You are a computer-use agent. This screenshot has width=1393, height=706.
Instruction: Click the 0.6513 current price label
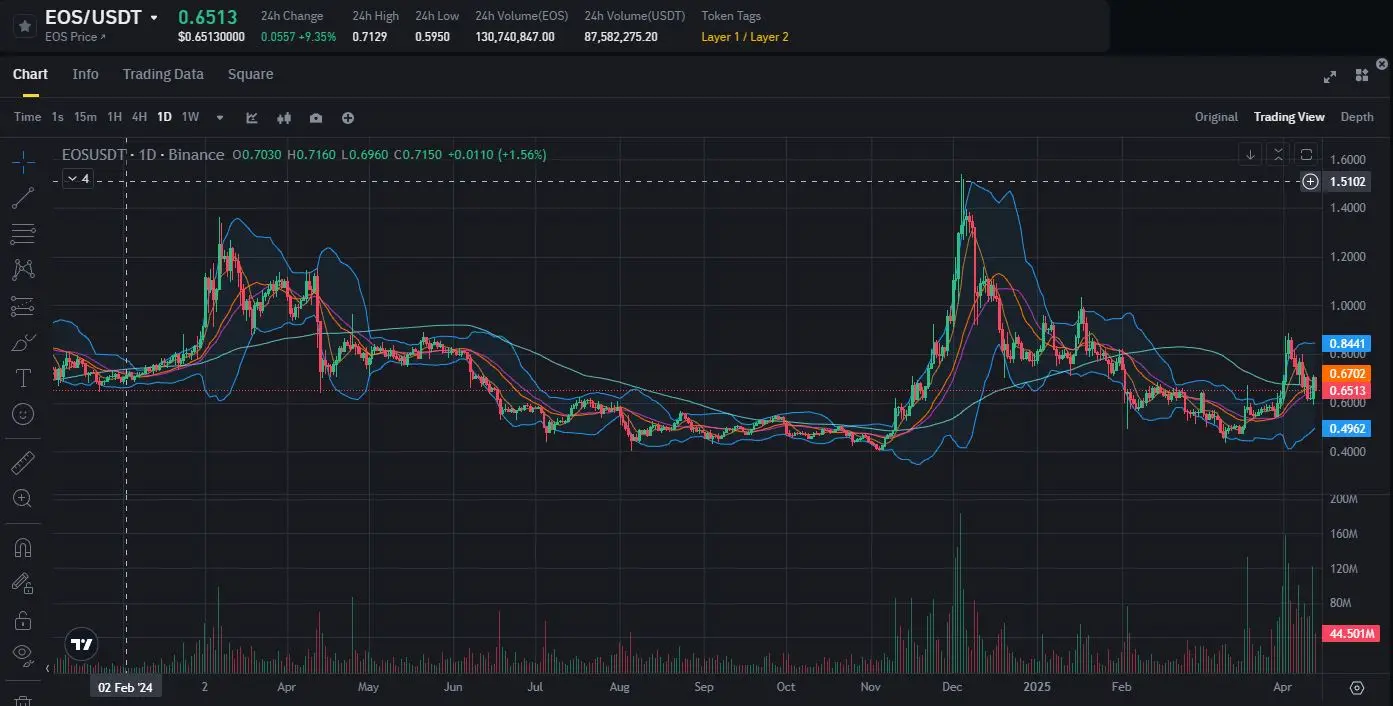point(1347,390)
